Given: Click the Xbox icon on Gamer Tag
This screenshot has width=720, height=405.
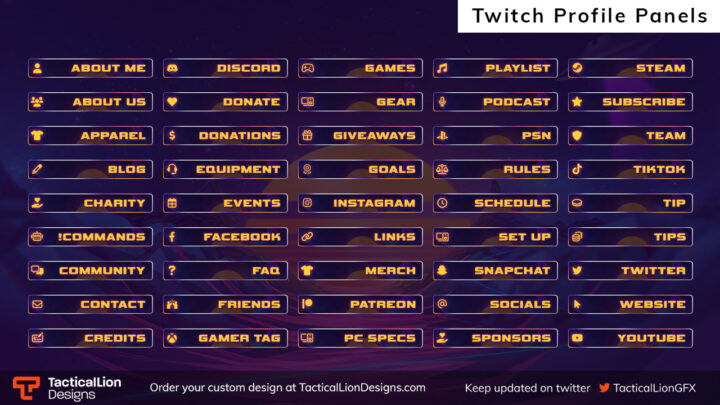Looking at the screenshot, I should coord(172,338).
